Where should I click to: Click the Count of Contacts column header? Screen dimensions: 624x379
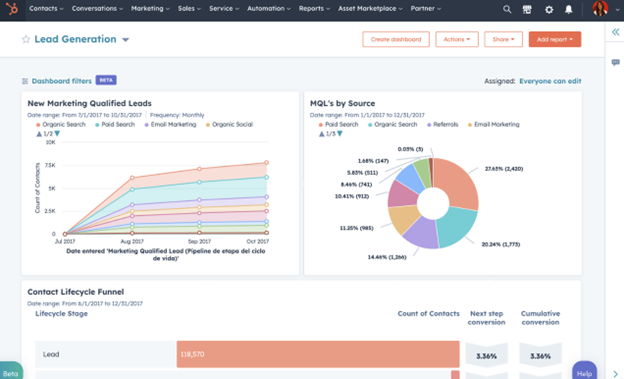coord(428,313)
